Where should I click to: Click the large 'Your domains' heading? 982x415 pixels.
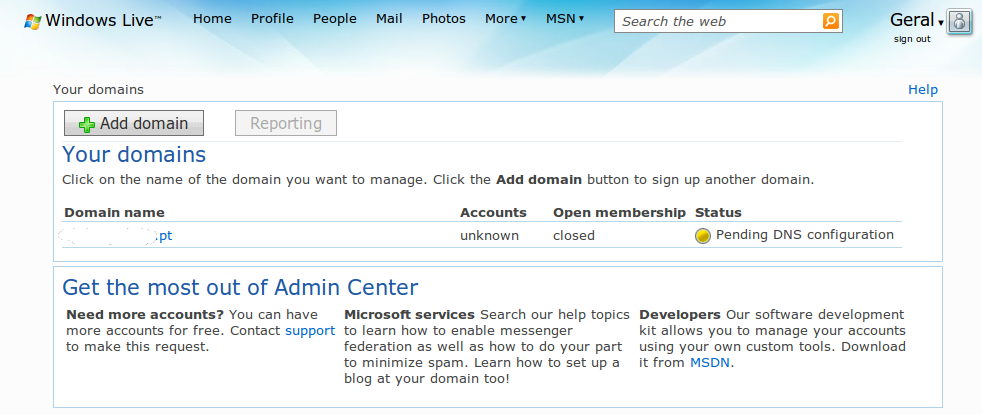click(x=134, y=155)
